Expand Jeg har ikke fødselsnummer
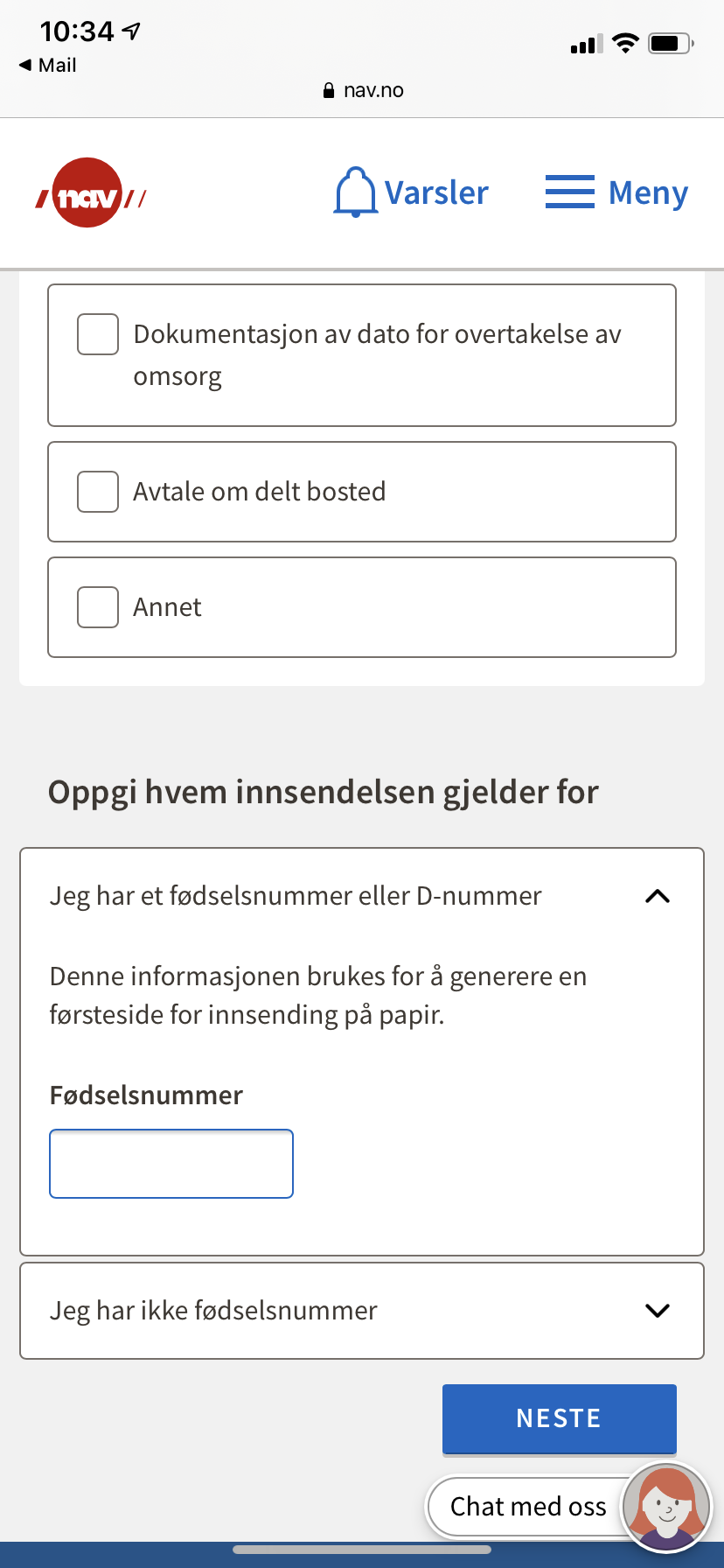The height and width of the screenshot is (1568, 724). [362, 1311]
